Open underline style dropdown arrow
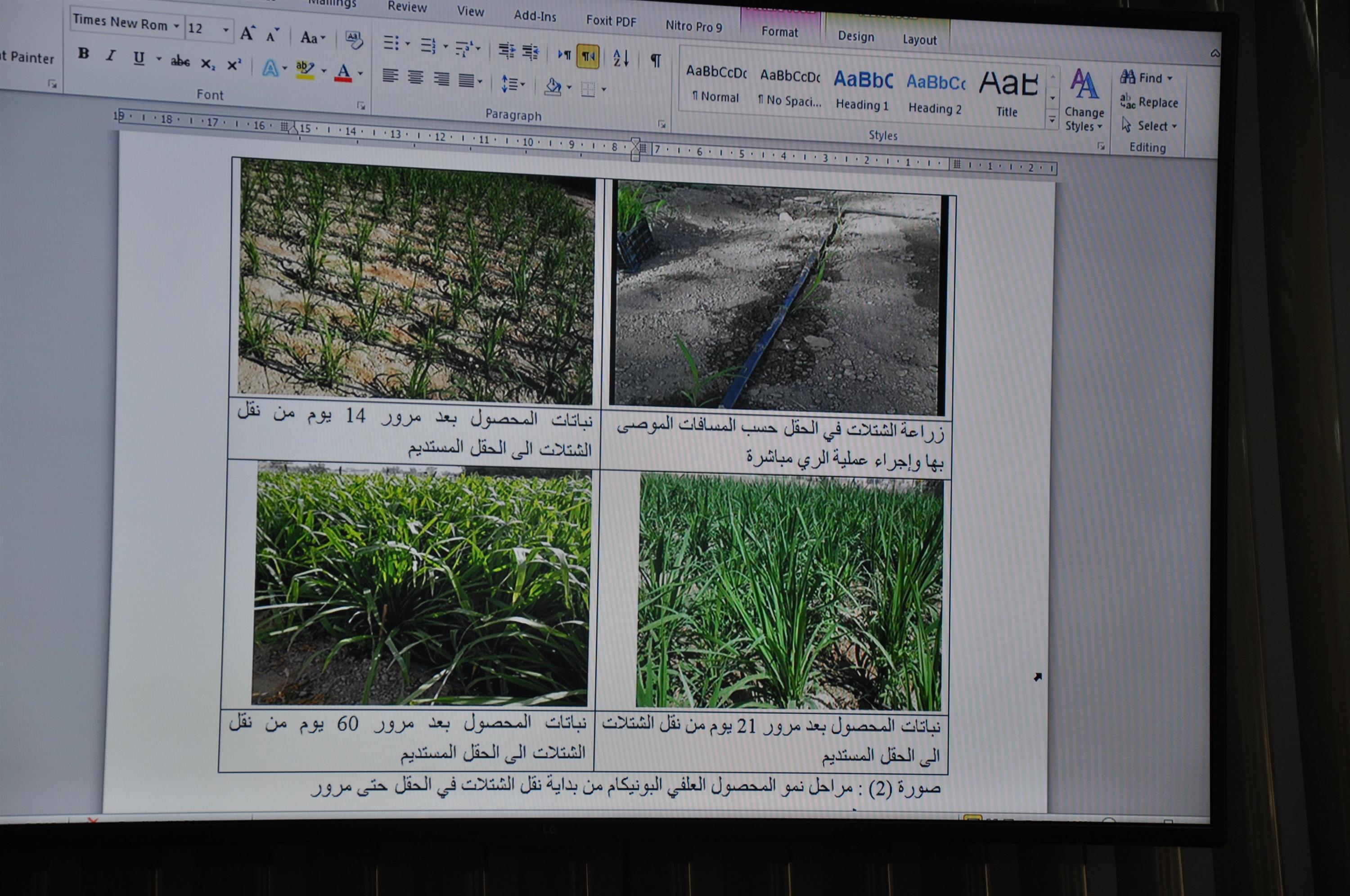This screenshot has width=1350, height=896. point(159,58)
